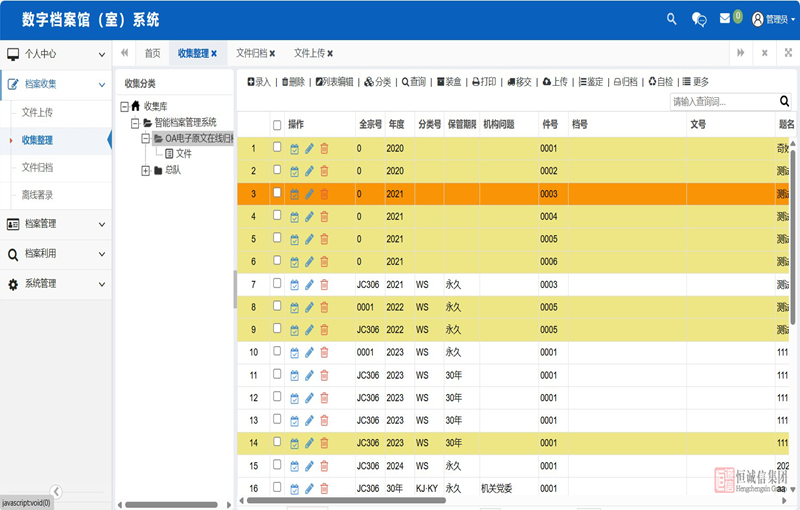Select 文件上传 in the left sidebar menu
Image resolution: width=800 pixels, height=510 pixels.
pyautogui.click(x=37, y=113)
